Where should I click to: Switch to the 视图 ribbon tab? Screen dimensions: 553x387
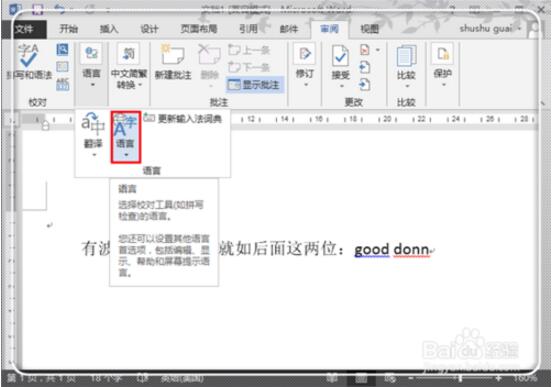369,29
